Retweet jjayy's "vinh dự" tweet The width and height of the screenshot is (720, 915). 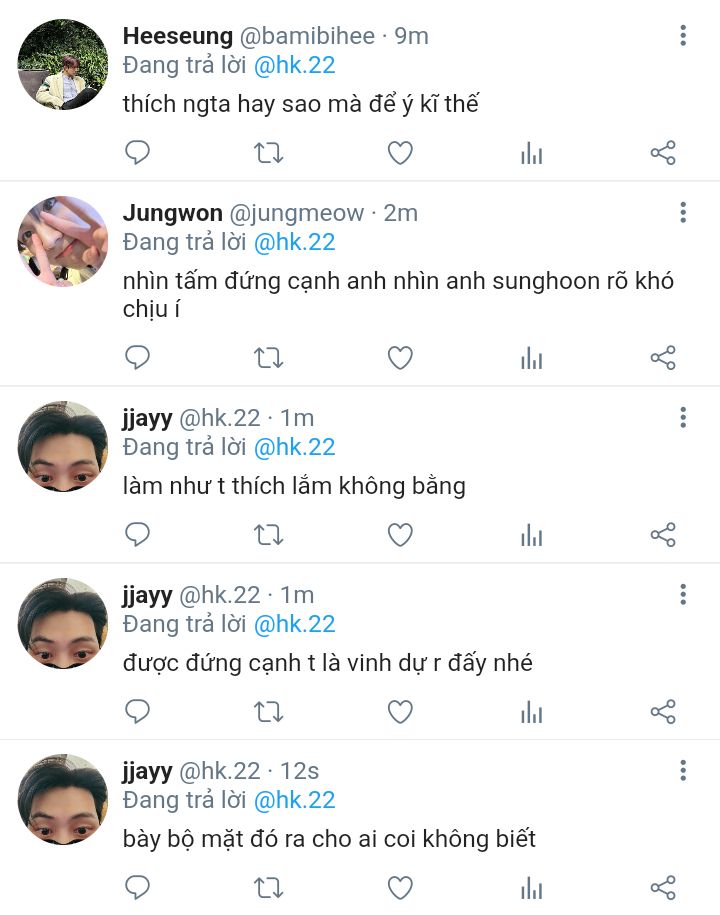pos(268,711)
